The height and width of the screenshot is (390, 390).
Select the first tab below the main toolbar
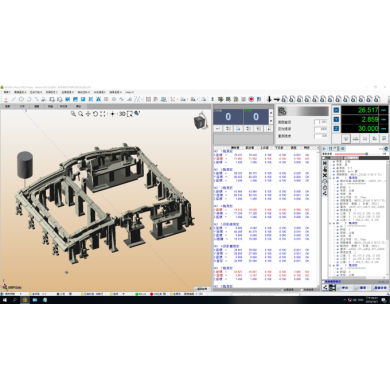[8, 106]
